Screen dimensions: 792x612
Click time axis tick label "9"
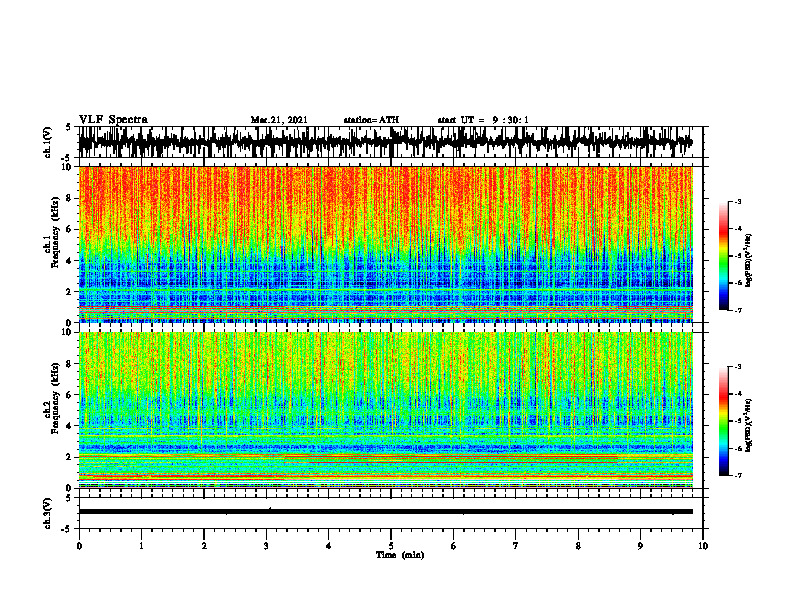[x=640, y=546]
